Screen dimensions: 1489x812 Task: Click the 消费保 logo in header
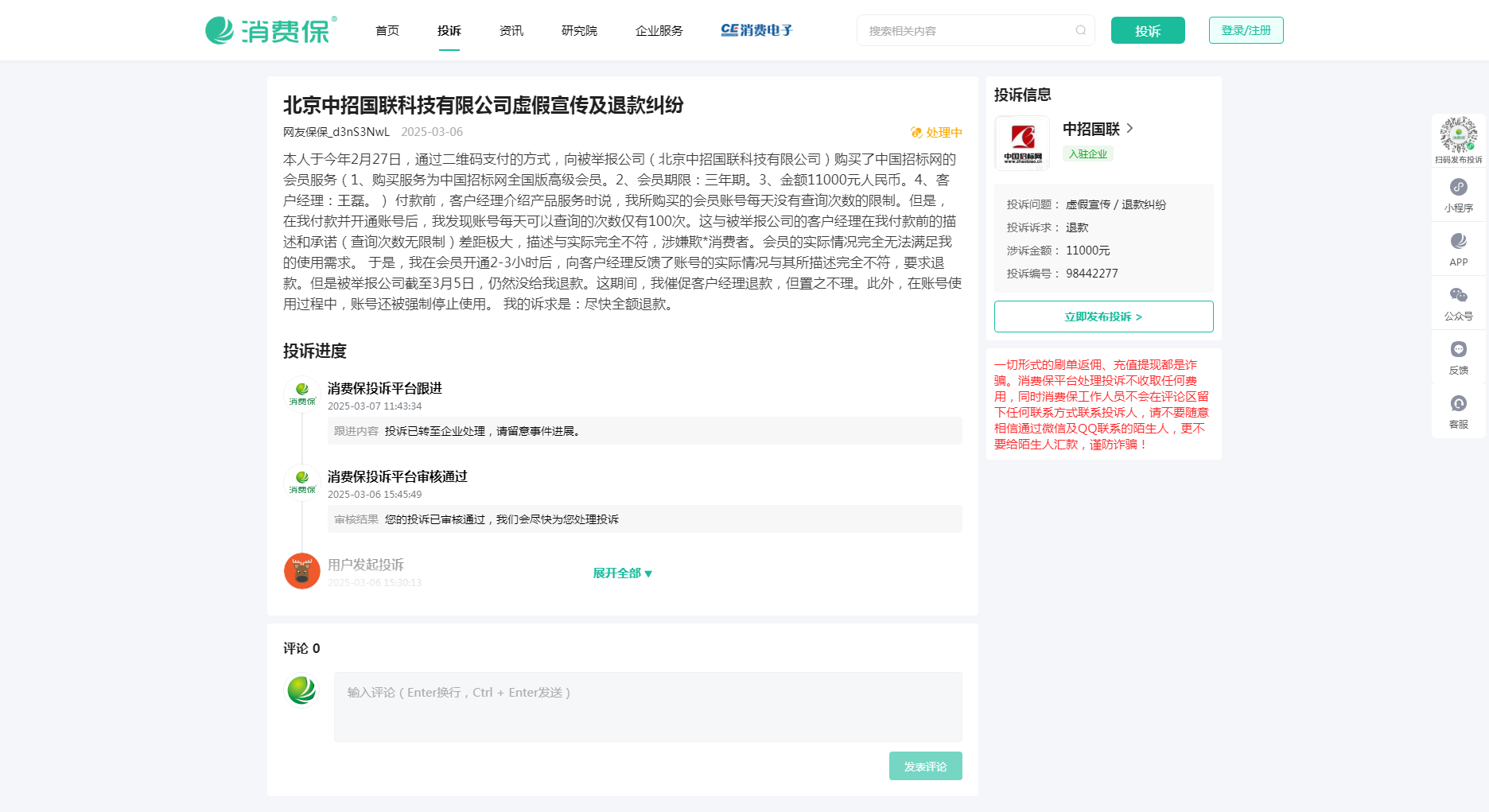point(270,30)
